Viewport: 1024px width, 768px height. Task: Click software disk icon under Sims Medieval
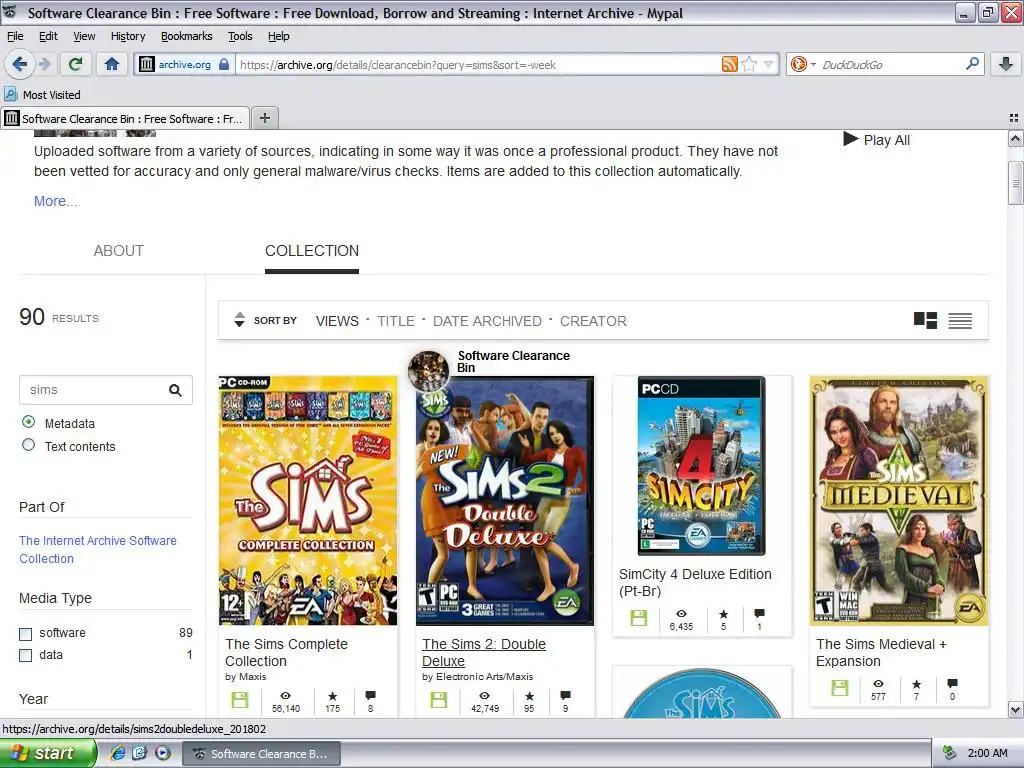pyautogui.click(x=840, y=688)
